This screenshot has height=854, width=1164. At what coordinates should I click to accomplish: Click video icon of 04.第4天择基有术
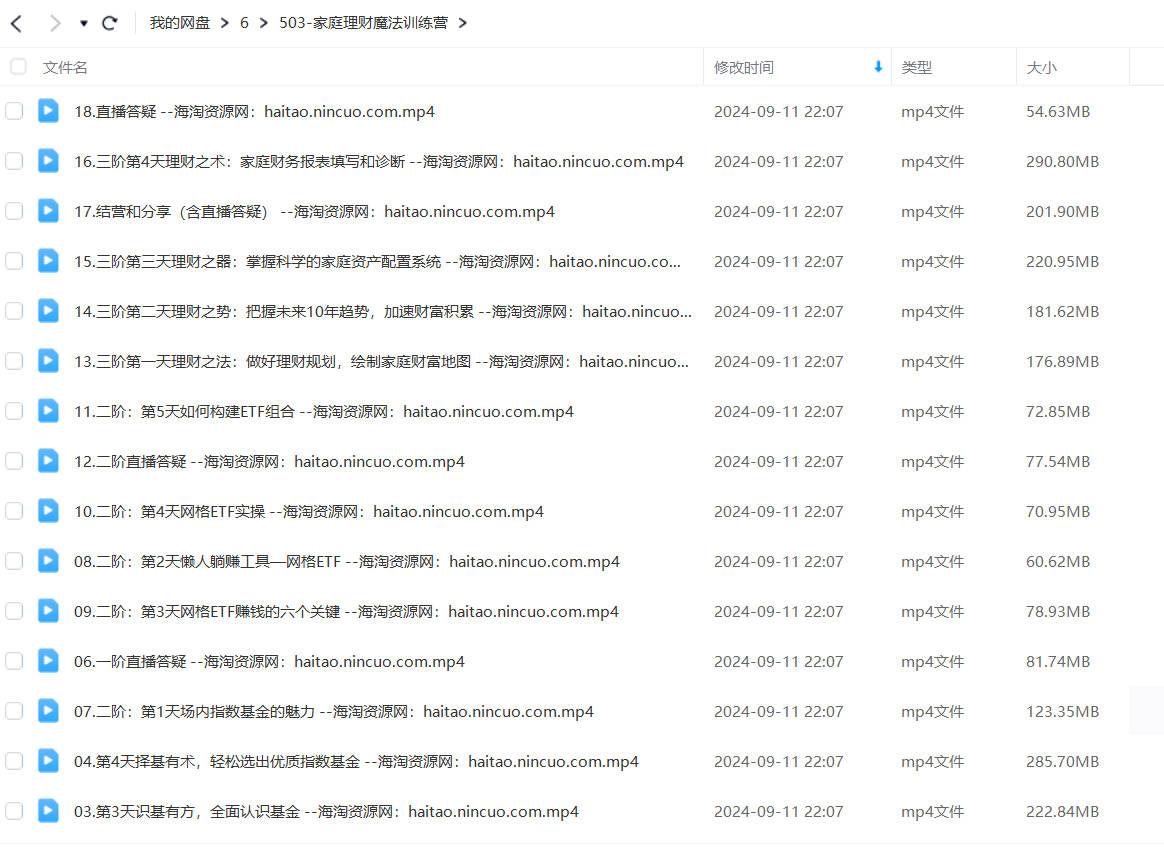[x=48, y=760]
